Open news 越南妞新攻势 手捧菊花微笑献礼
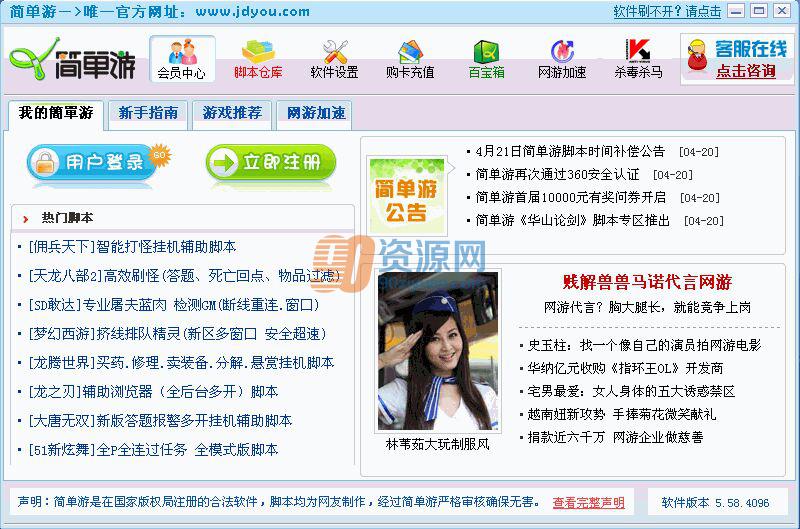 pos(622,414)
